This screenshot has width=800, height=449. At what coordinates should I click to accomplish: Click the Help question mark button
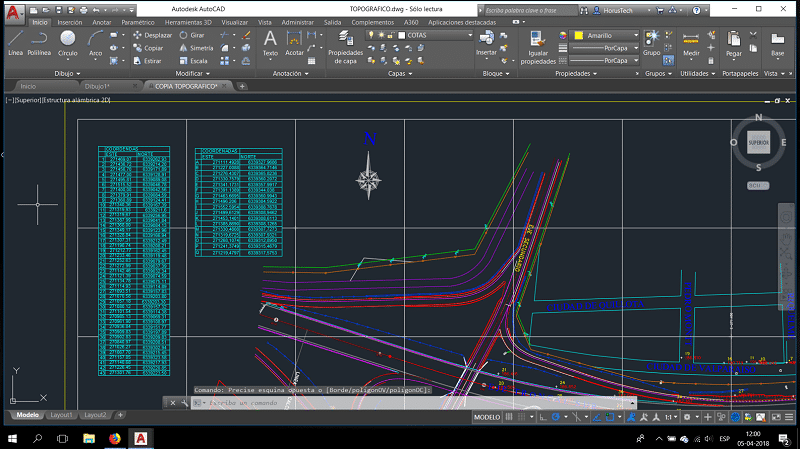click(696, 10)
